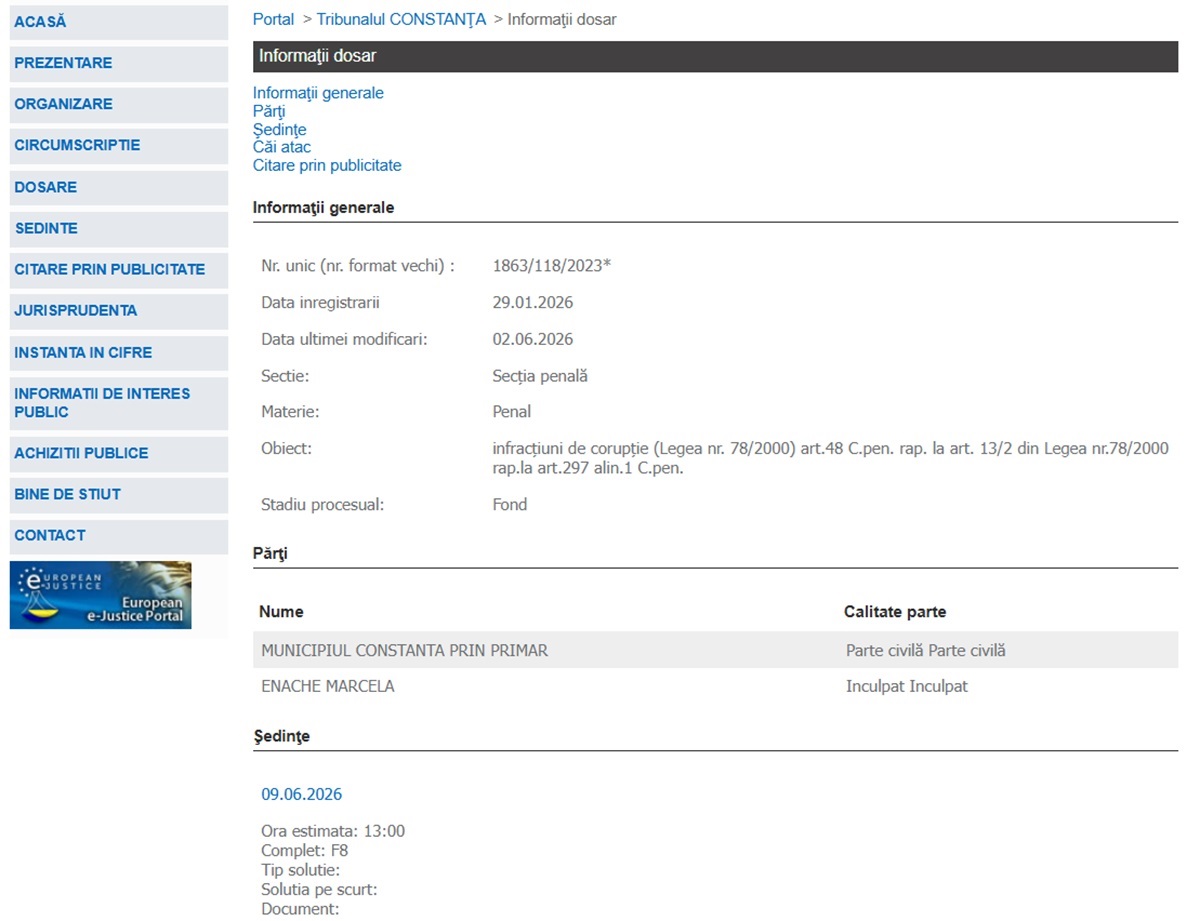Open the ORGANIZARE section

(x=119, y=104)
